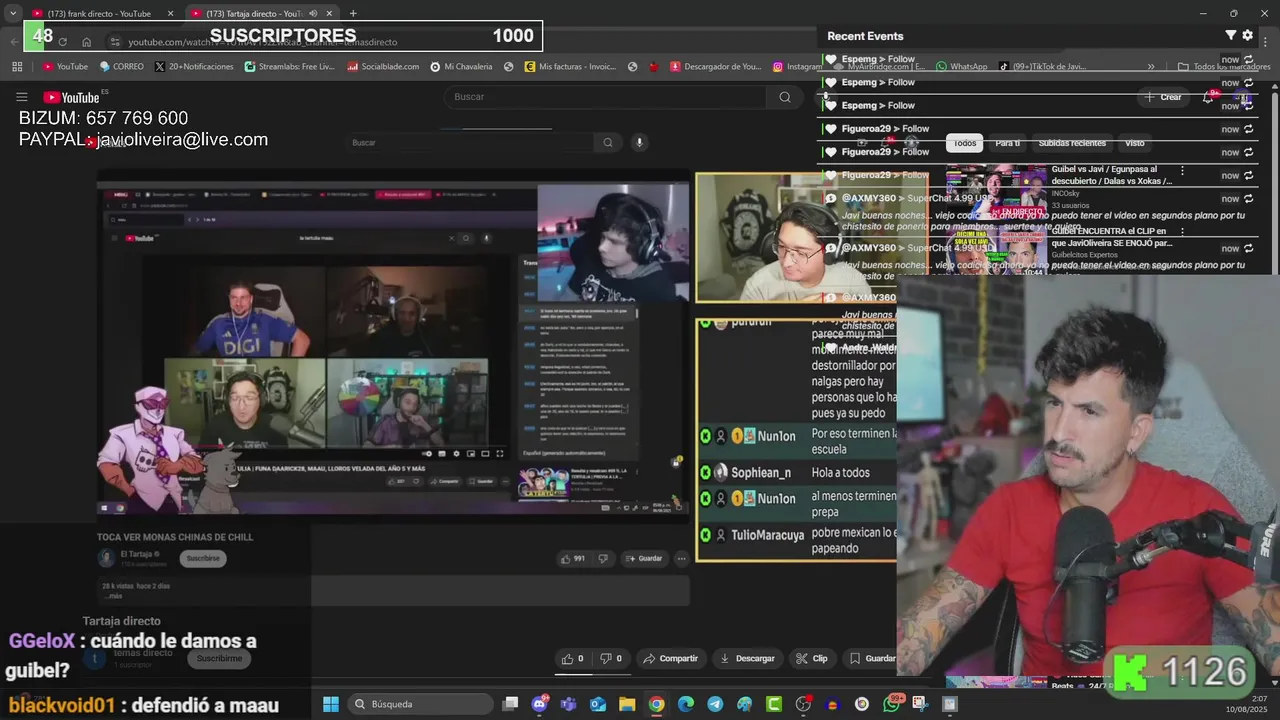Select the Visto filter chip
Screen dimensions: 1280x720
point(1134,143)
